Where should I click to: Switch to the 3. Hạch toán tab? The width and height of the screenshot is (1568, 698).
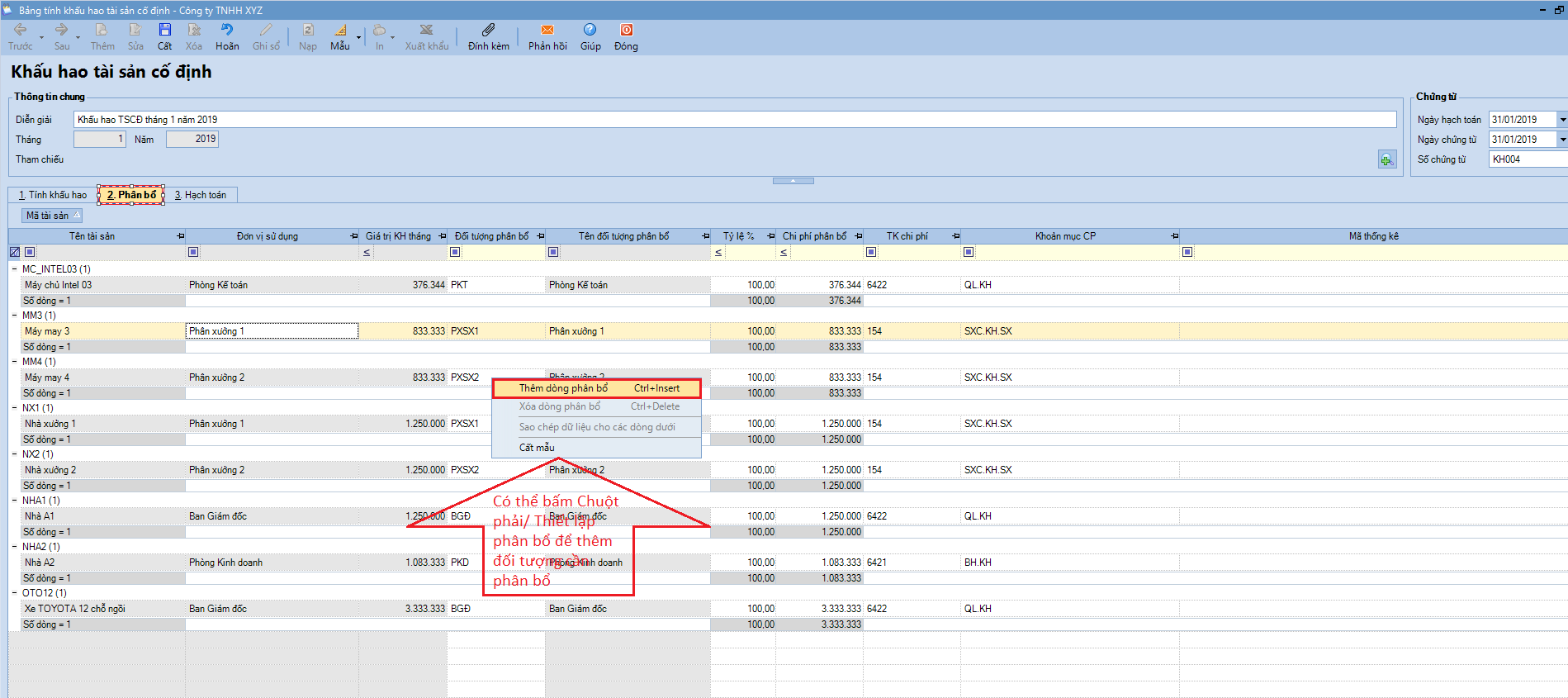[201, 195]
